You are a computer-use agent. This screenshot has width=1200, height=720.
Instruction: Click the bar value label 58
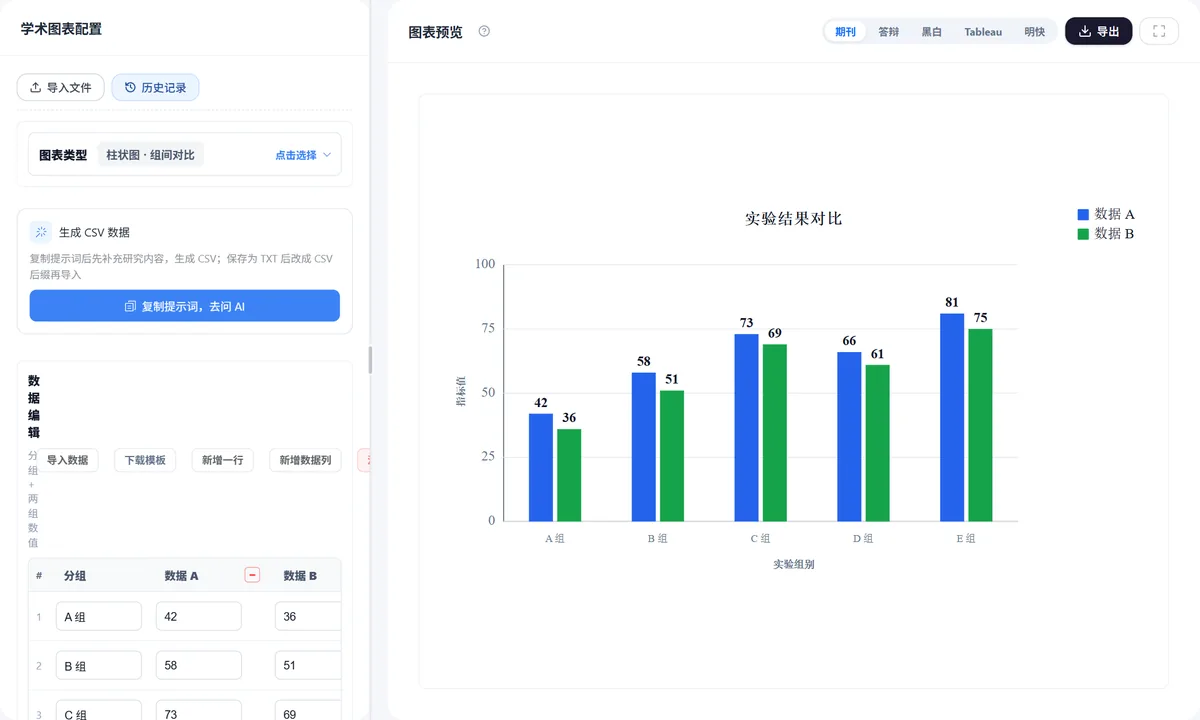pos(644,361)
